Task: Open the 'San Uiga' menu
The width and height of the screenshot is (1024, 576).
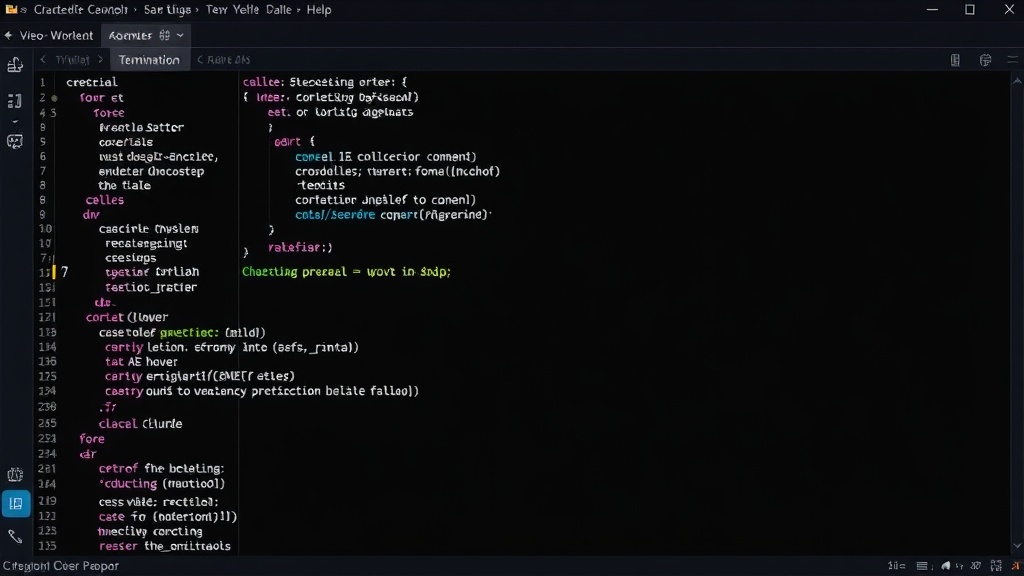Action: tap(167, 10)
